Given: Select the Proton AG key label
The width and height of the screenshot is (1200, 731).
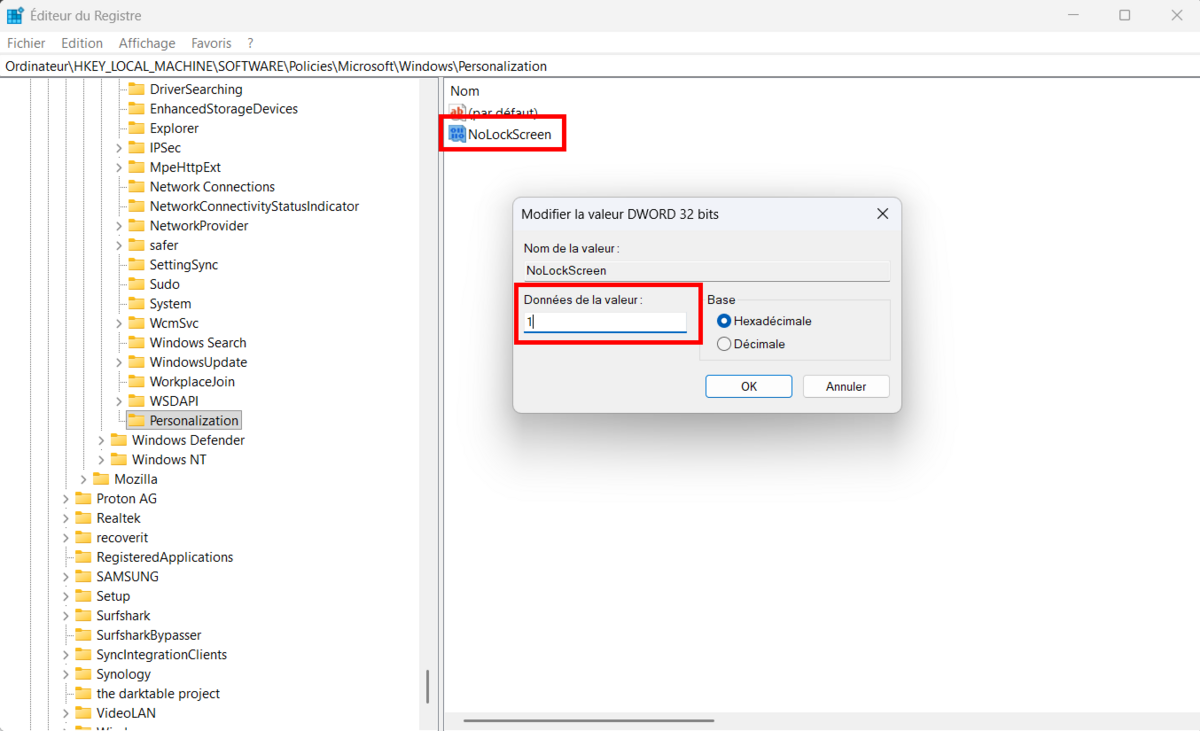Looking at the screenshot, I should (127, 499).
